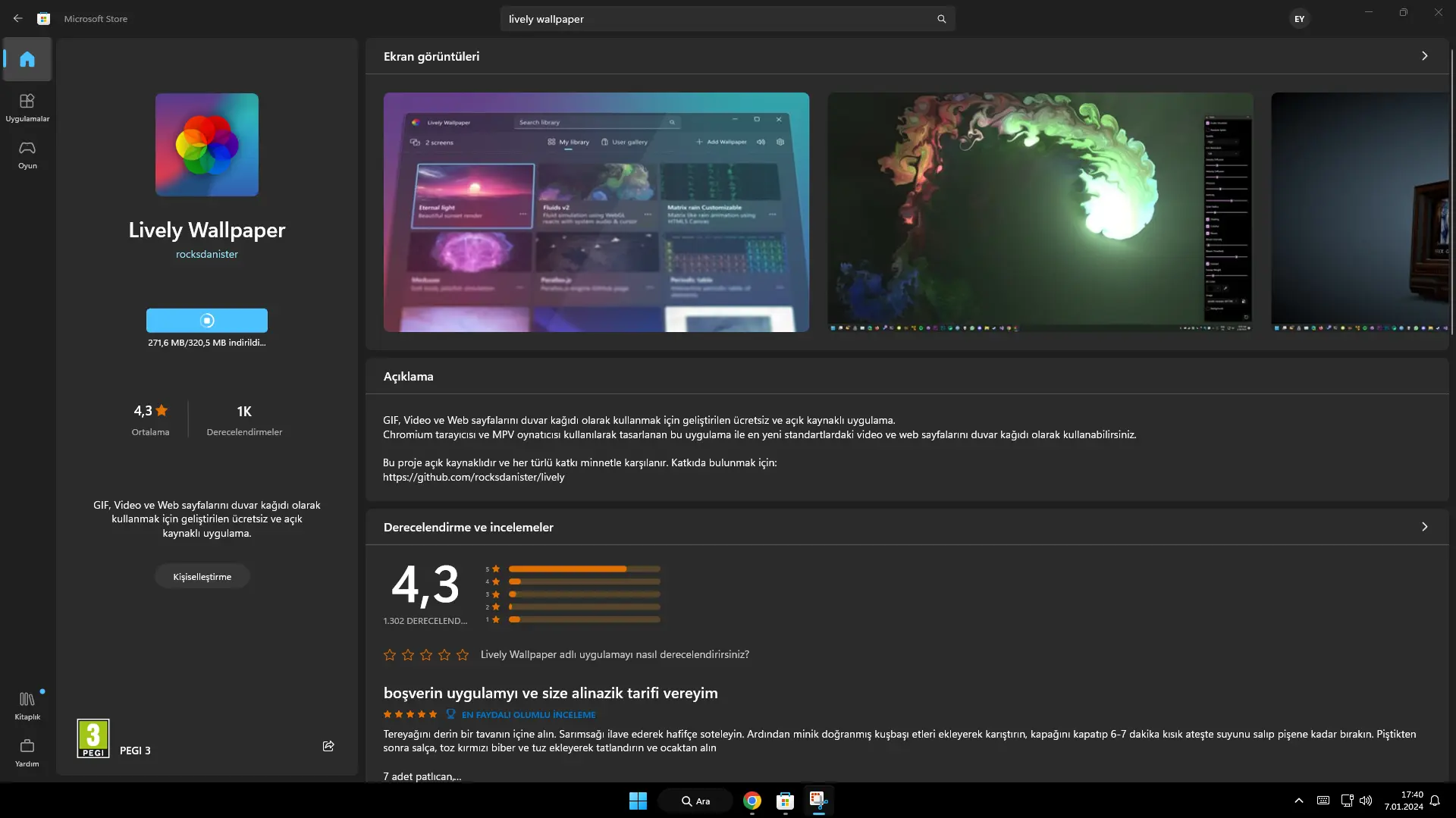Click the EN FAYDALI OLUMLU İNCELEME label
Screen dimensions: 1456x818
[529, 715]
